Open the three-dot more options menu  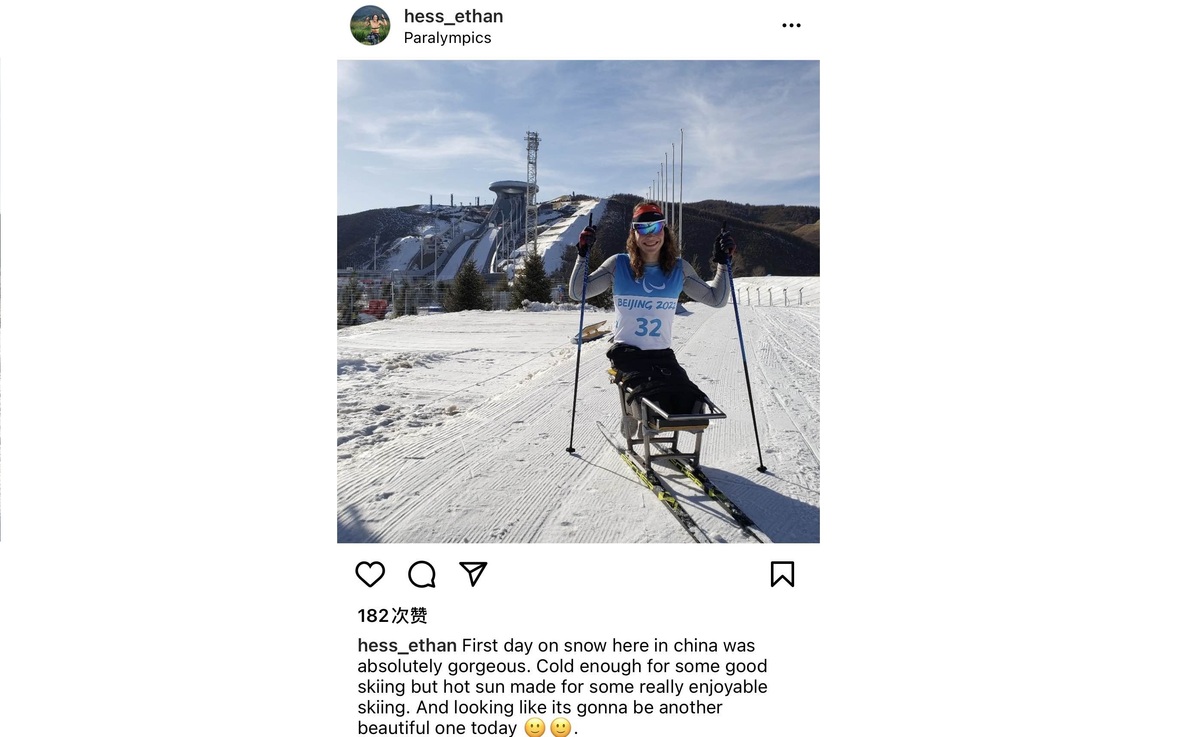point(791,25)
